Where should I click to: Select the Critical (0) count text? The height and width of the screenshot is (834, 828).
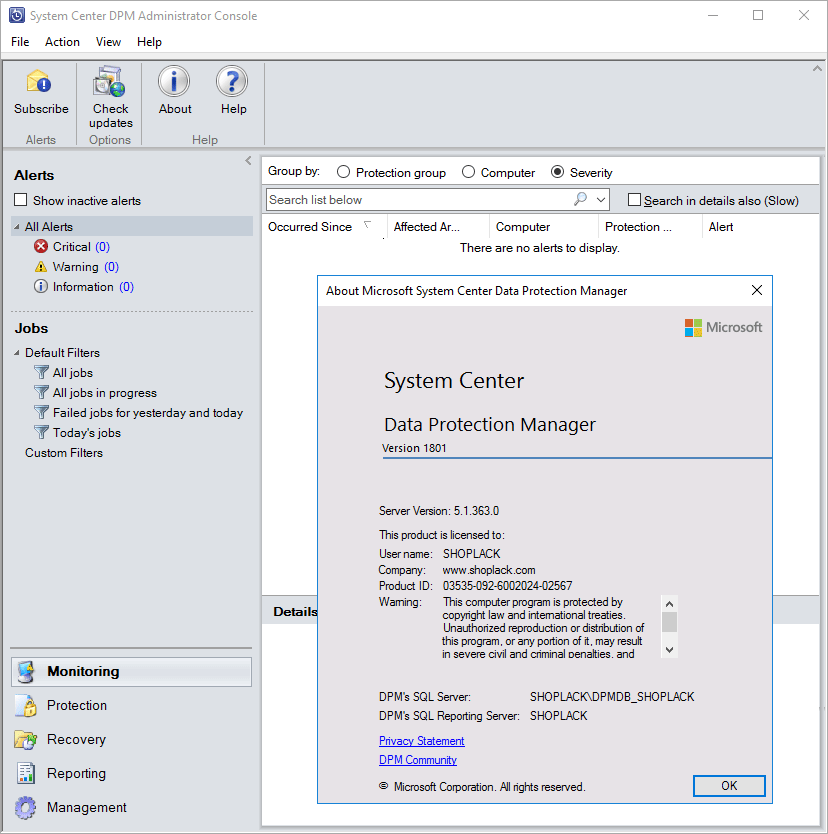(103, 246)
